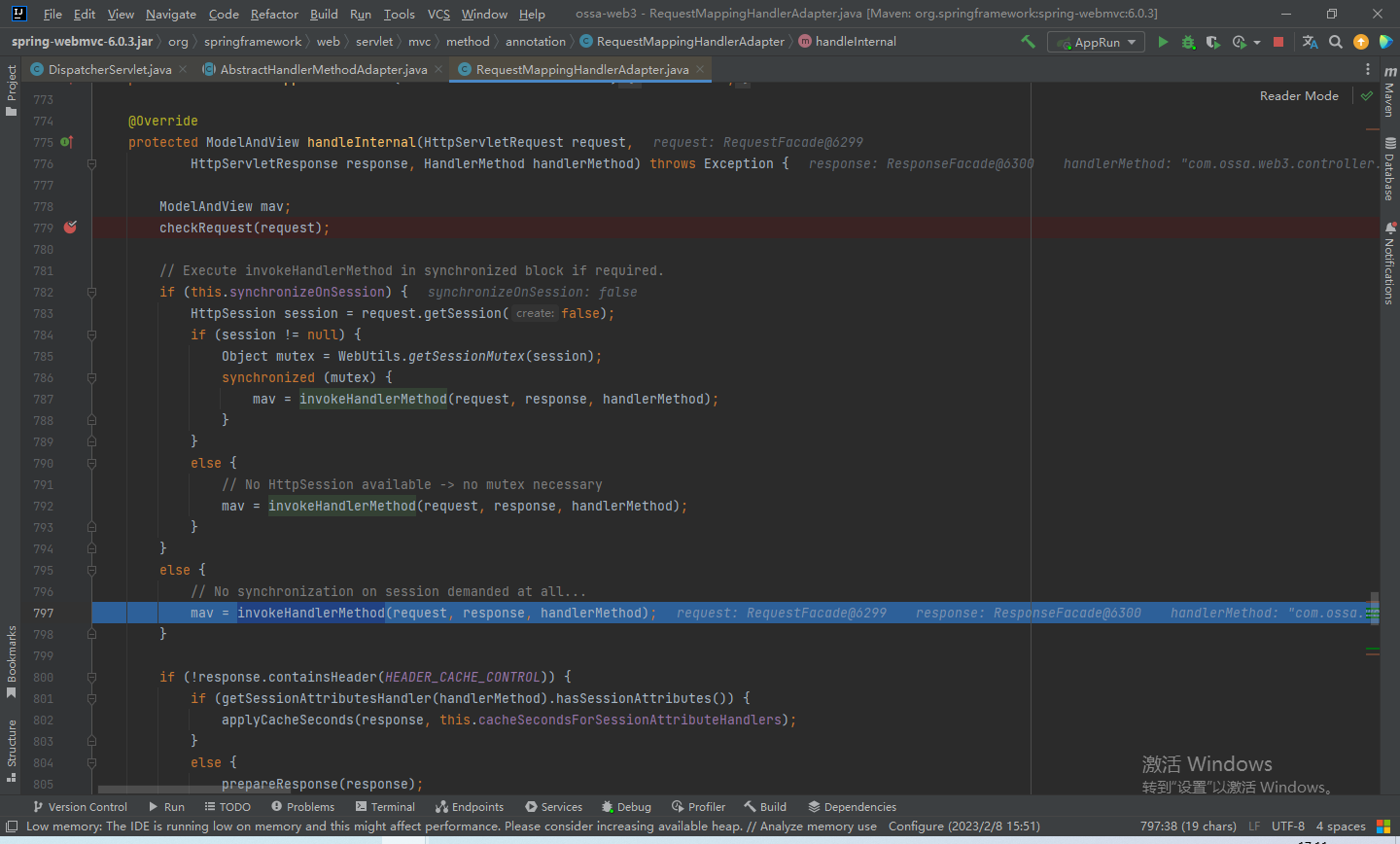The image size is (1400, 844).
Task: Open the Debug tool window
Action: pos(626,807)
